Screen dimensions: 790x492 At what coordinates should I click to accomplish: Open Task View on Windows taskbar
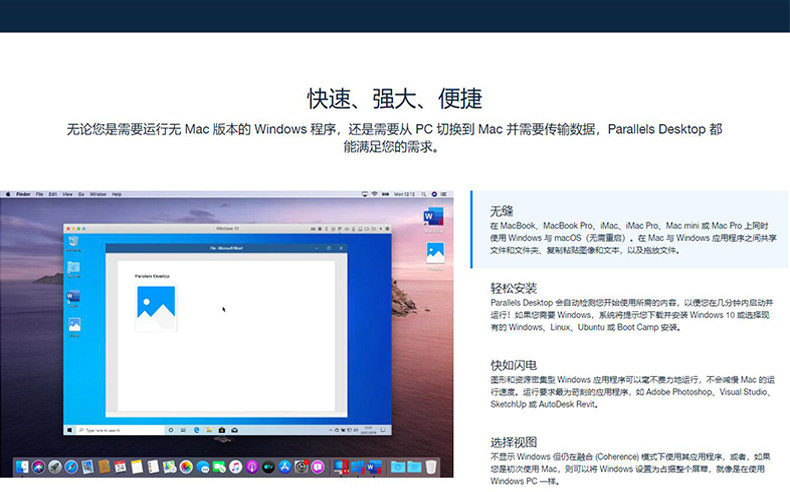click(x=183, y=430)
